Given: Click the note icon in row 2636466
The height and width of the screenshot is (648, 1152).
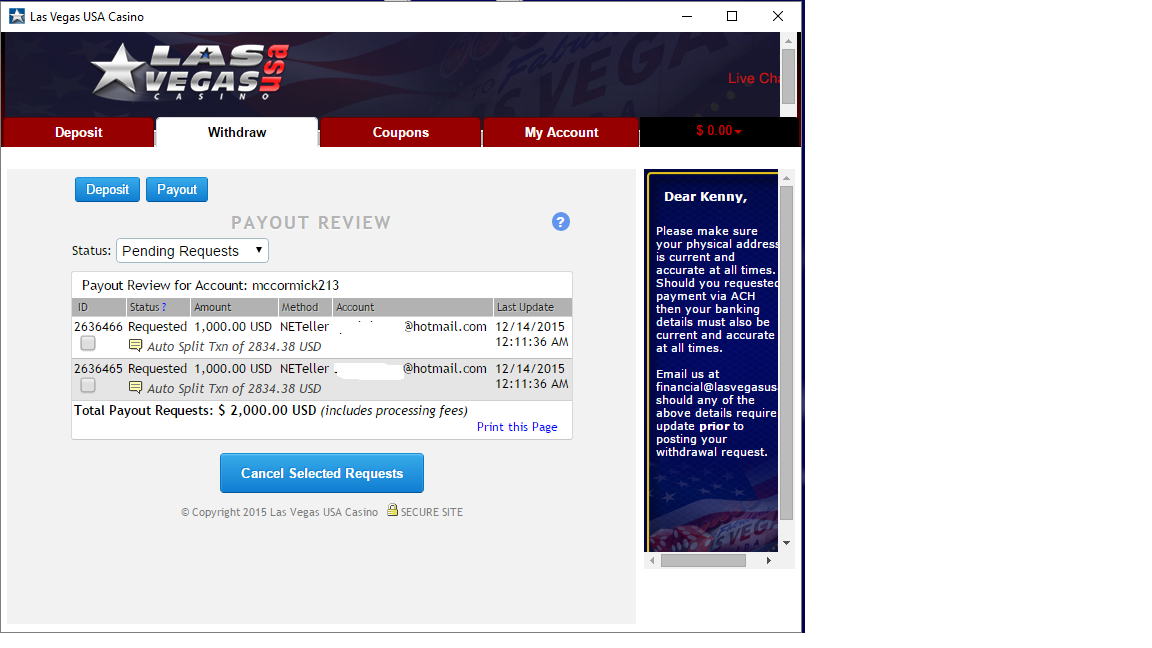Looking at the screenshot, I should [x=135, y=345].
